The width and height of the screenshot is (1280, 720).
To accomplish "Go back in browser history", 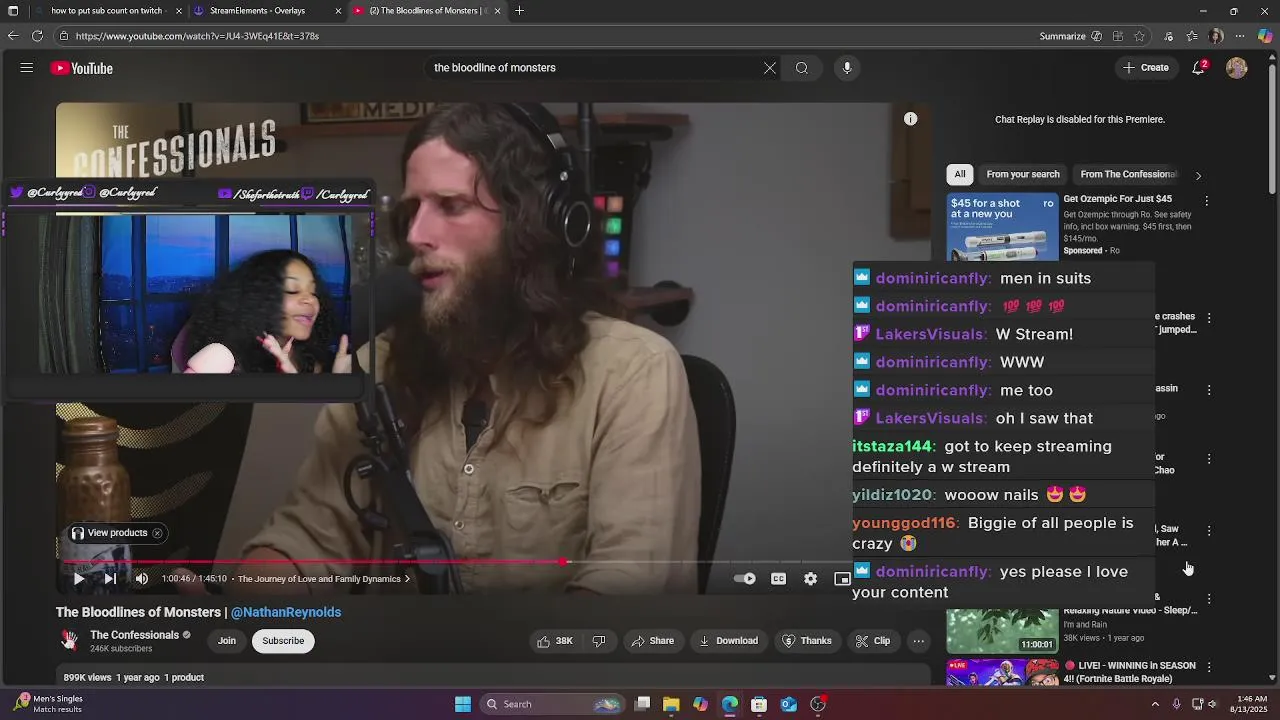I will 12,36.
